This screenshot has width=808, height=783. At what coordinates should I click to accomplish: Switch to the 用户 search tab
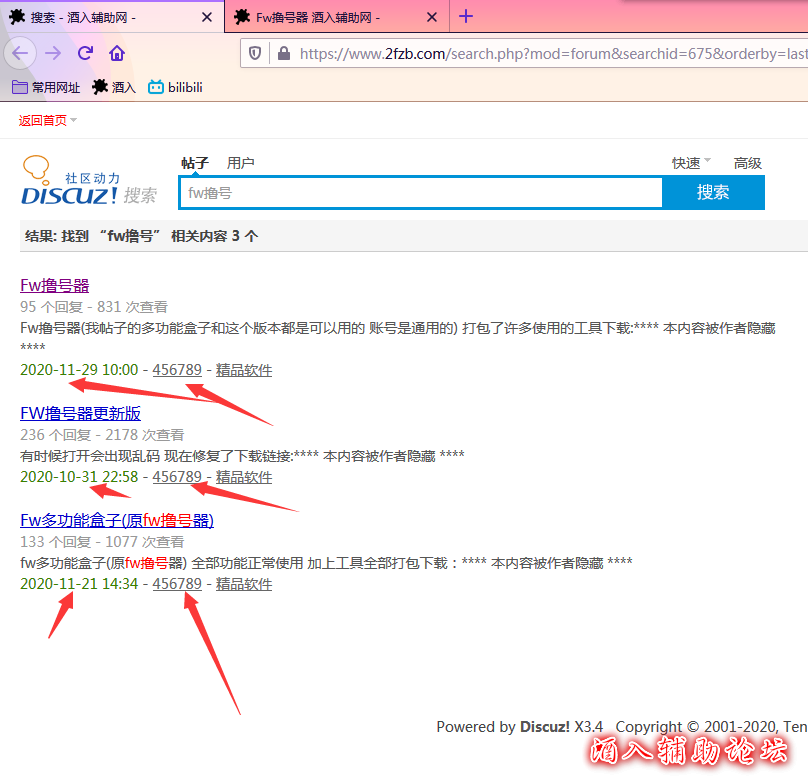click(241, 163)
